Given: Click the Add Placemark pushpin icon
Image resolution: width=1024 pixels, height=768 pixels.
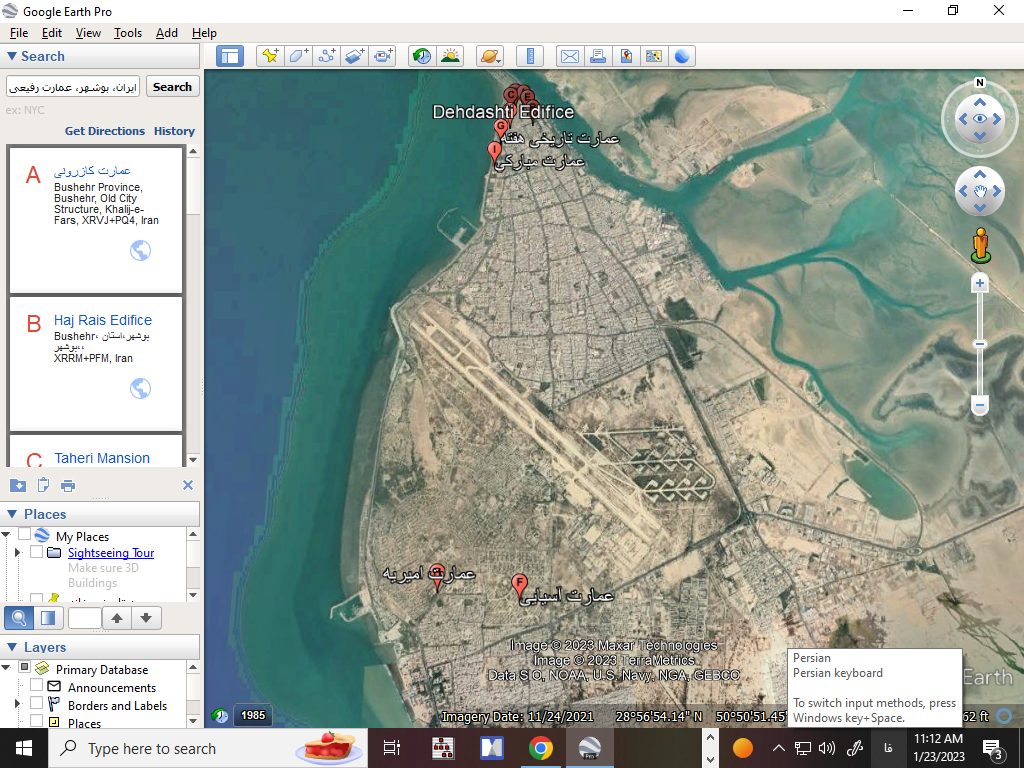Looking at the screenshot, I should coord(269,56).
